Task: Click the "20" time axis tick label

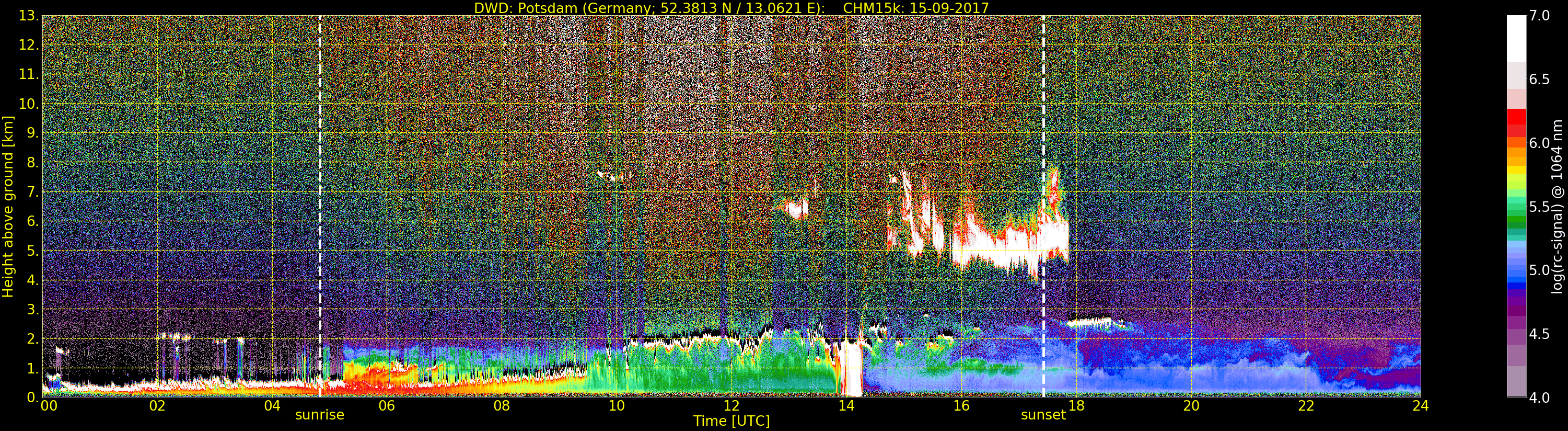Action: click(x=1191, y=406)
